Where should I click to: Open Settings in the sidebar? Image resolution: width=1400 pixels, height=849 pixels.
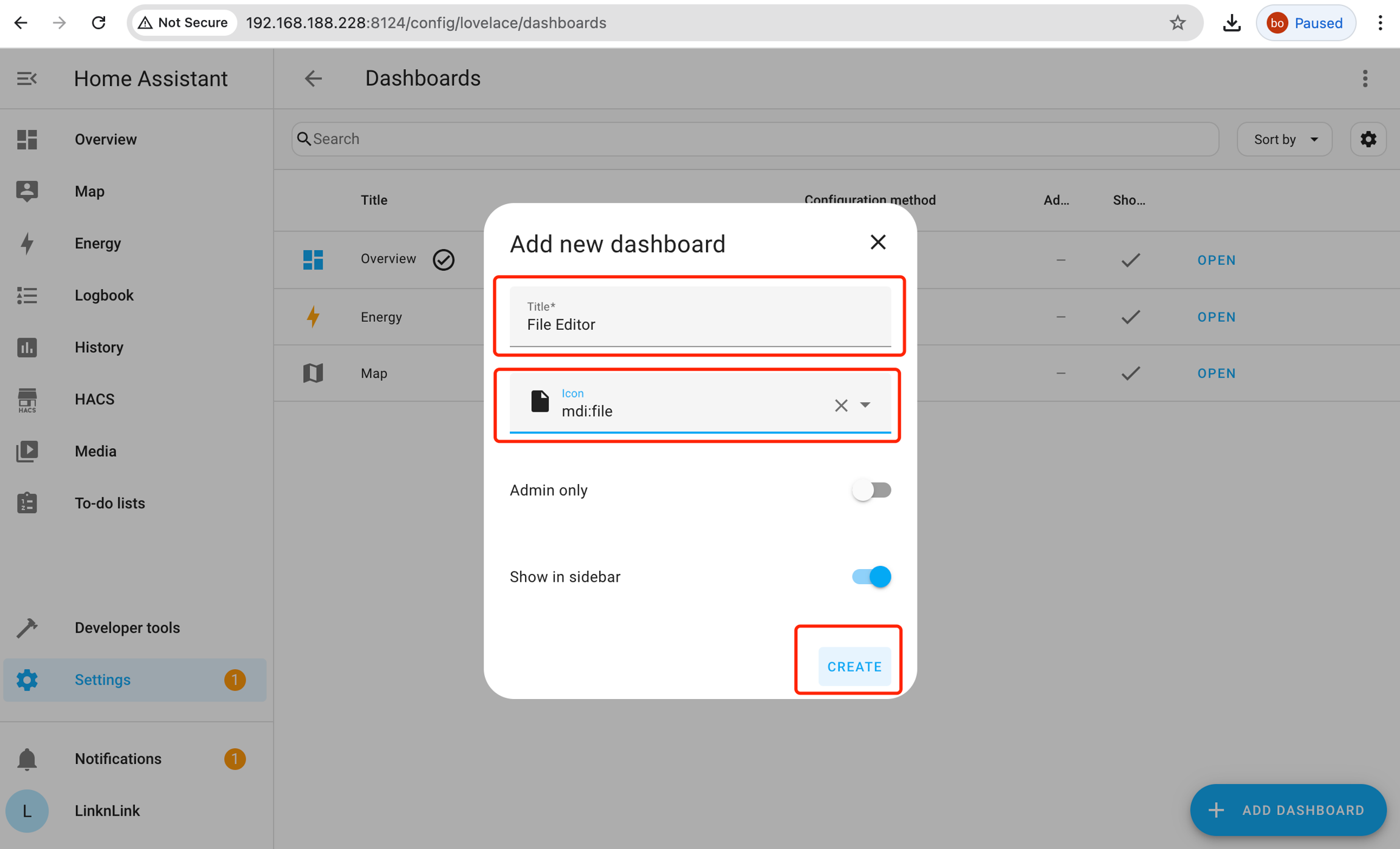[102, 680]
